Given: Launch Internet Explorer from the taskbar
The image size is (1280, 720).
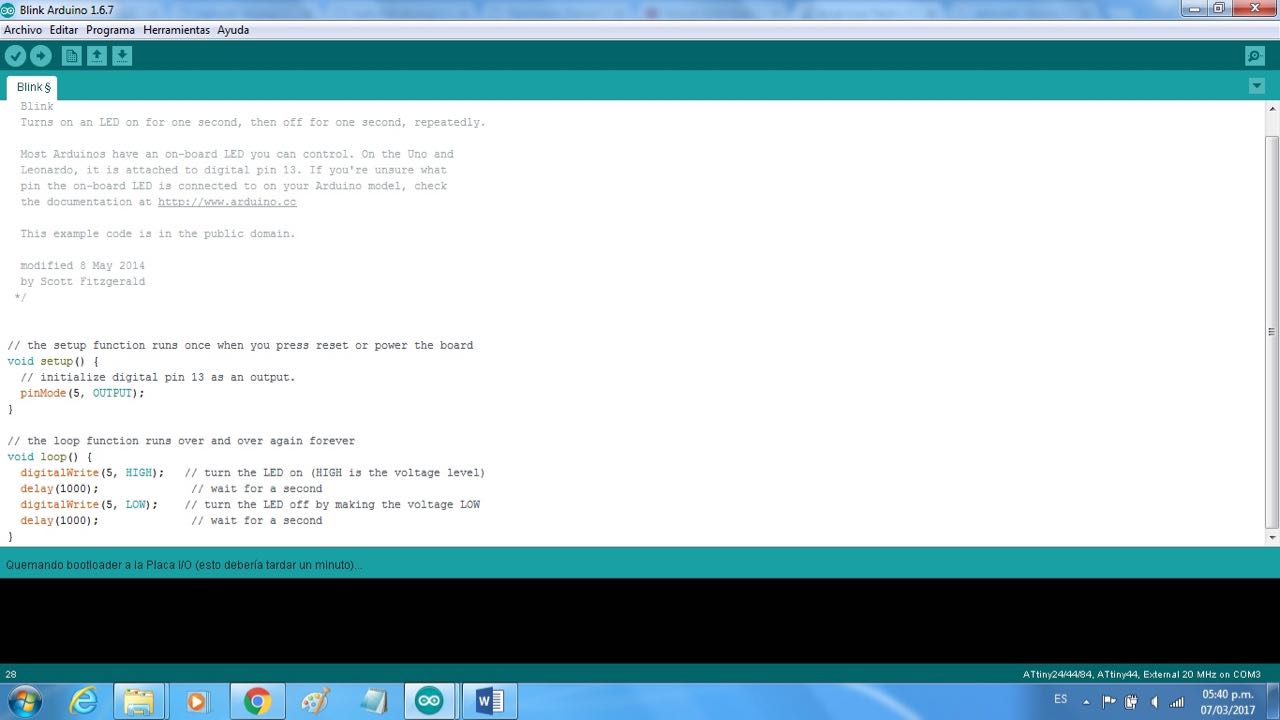Looking at the screenshot, I should [x=83, y=702].
